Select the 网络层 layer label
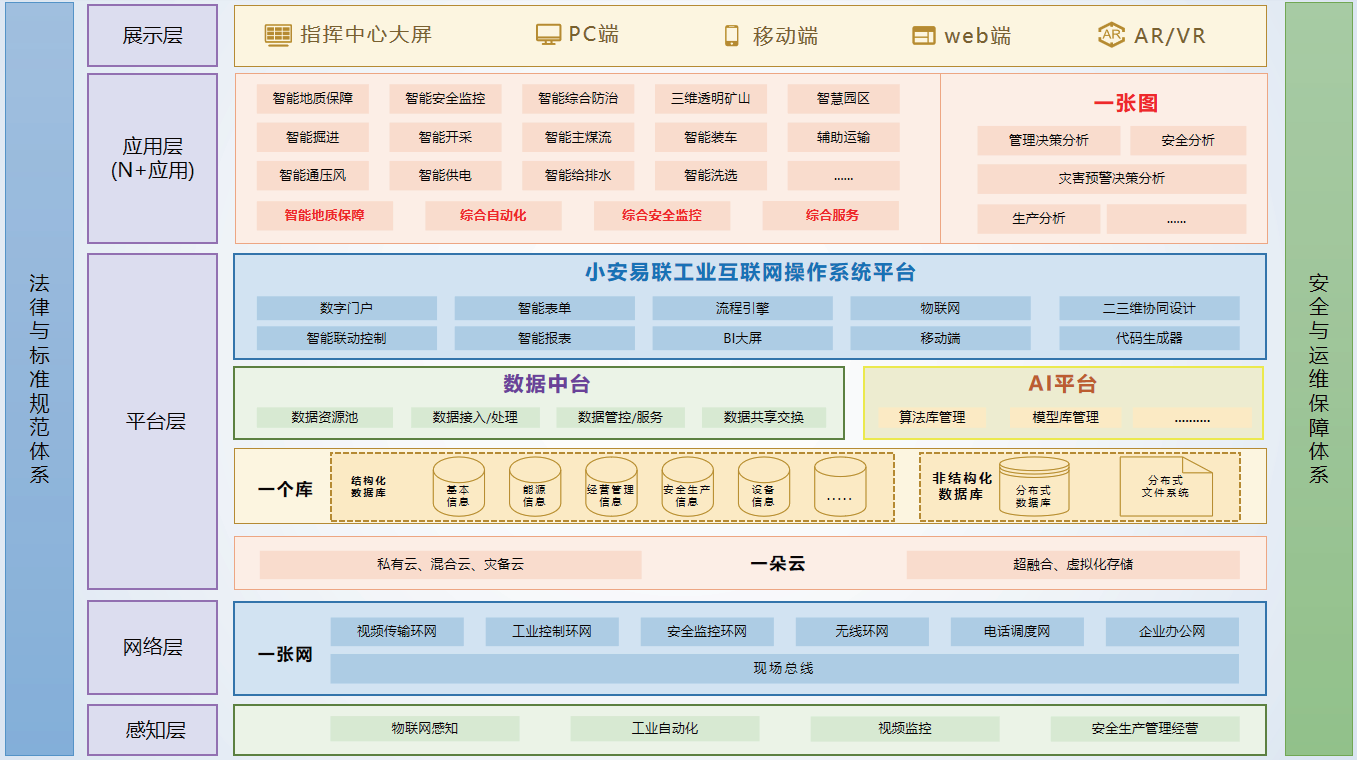This screenshot has height=760, width=1357. click(152, 647)
